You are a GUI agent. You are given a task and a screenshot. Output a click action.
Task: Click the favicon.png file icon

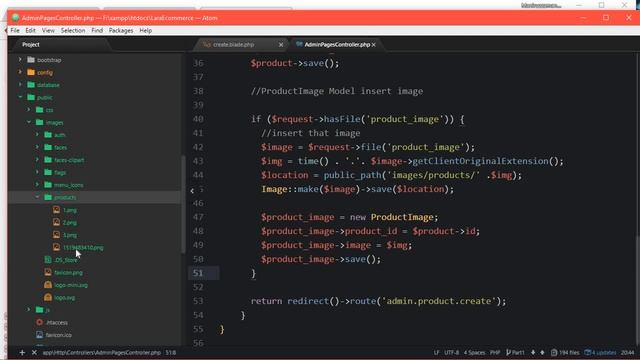(x=48, y=272)
